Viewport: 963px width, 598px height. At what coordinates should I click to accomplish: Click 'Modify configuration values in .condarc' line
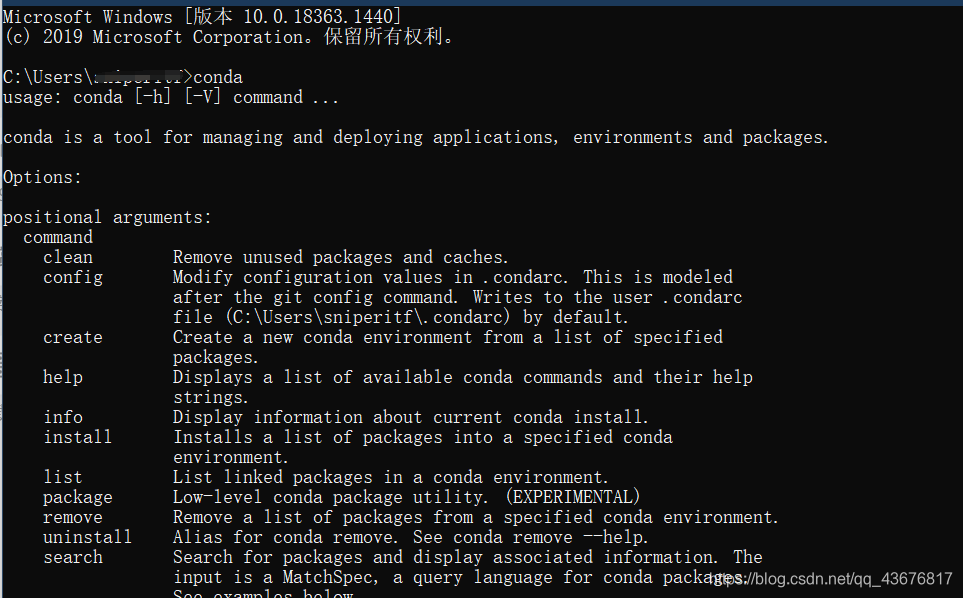tap(453, 278)
